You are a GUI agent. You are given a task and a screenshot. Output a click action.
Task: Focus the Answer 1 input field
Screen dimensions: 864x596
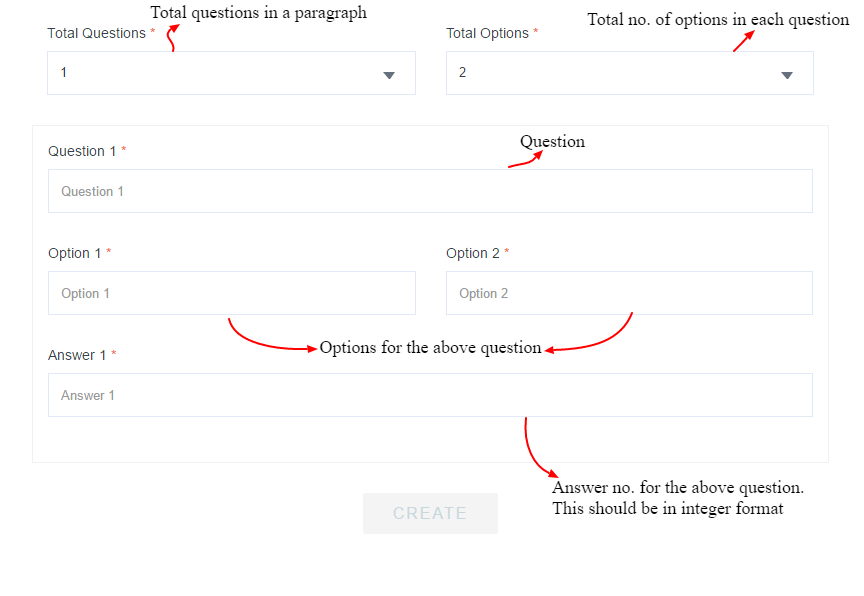tap(430, 395)
